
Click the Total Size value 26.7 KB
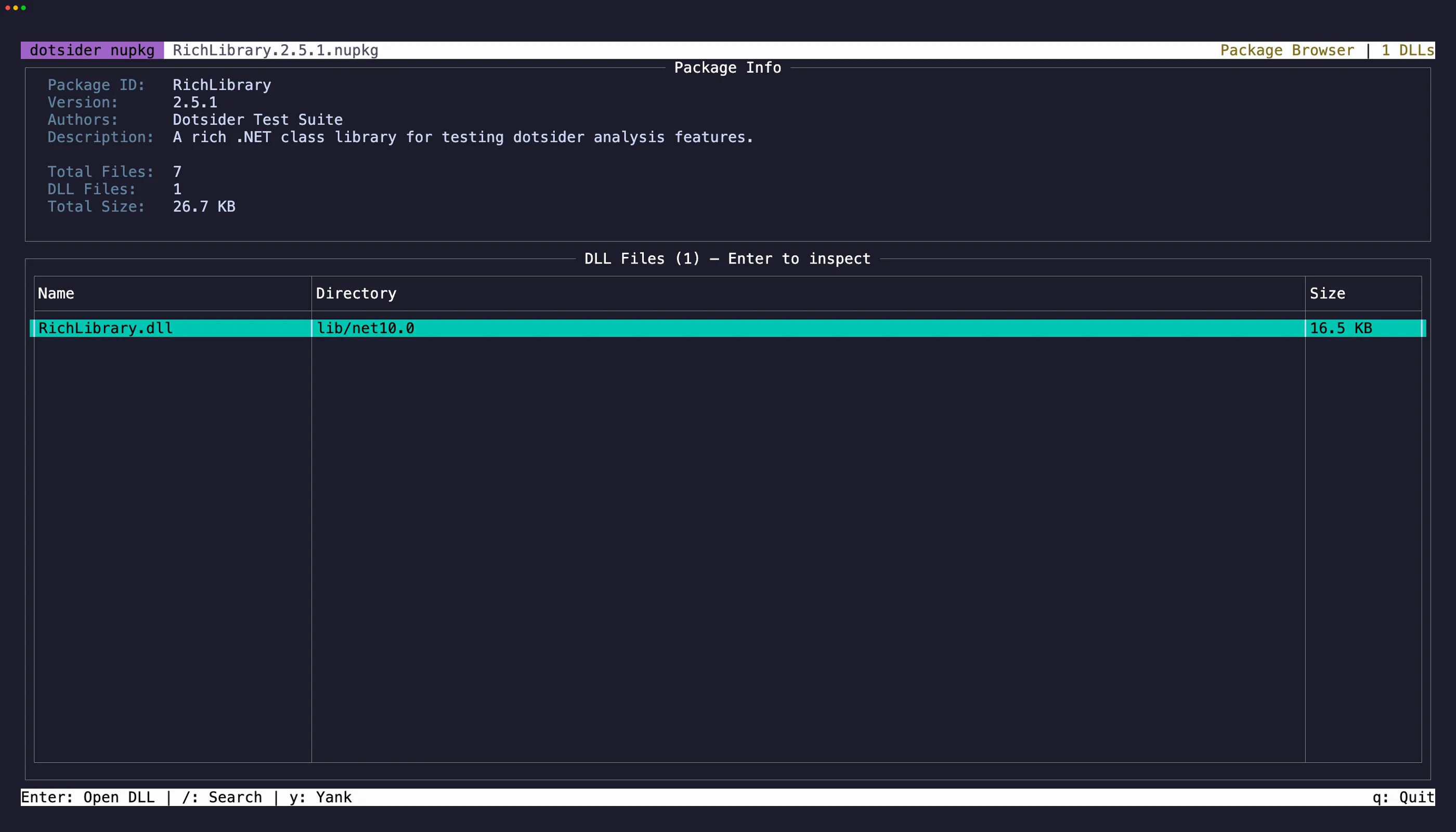[204, 206]
